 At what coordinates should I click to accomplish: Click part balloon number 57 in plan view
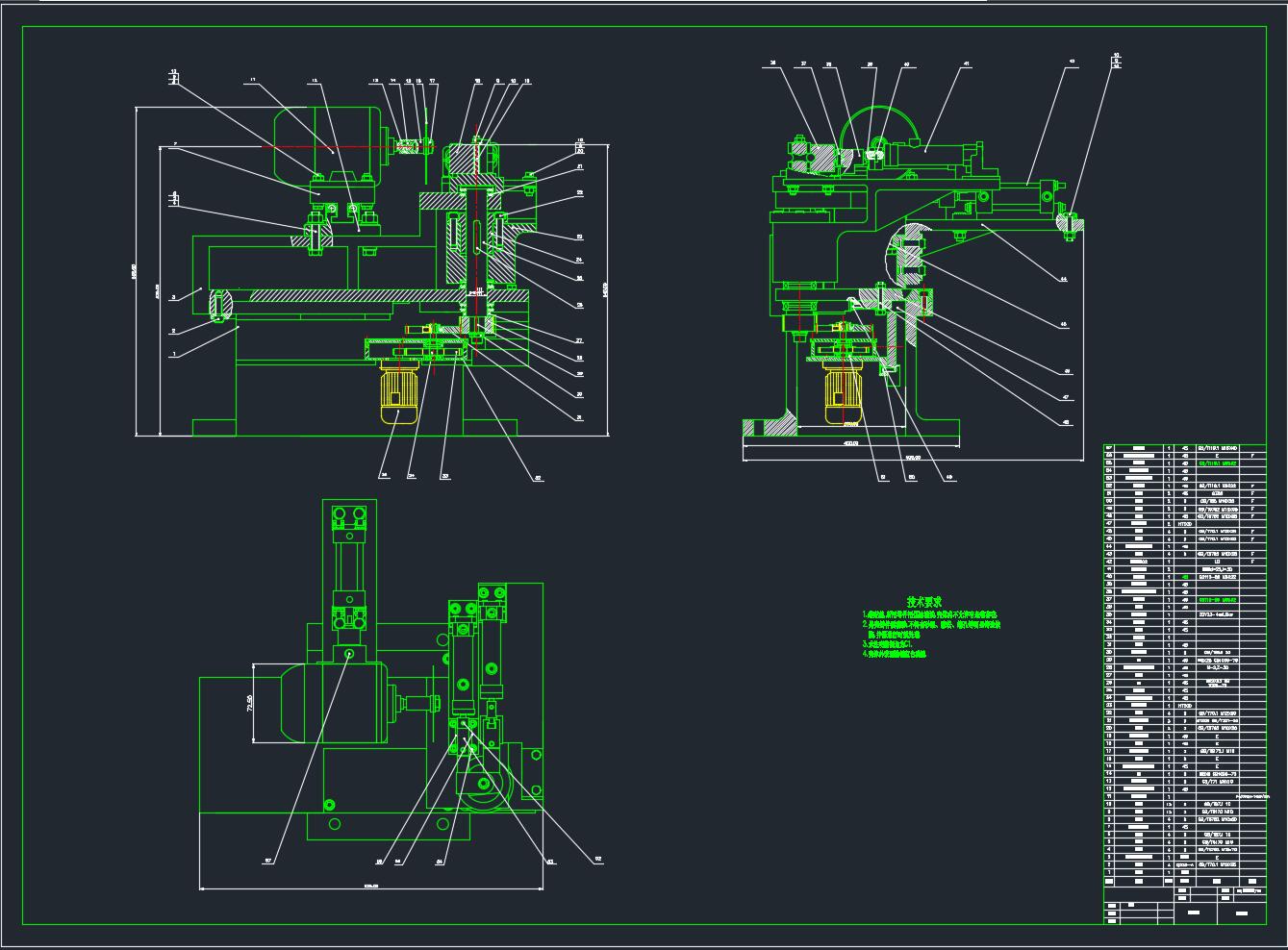coord(266,861)
